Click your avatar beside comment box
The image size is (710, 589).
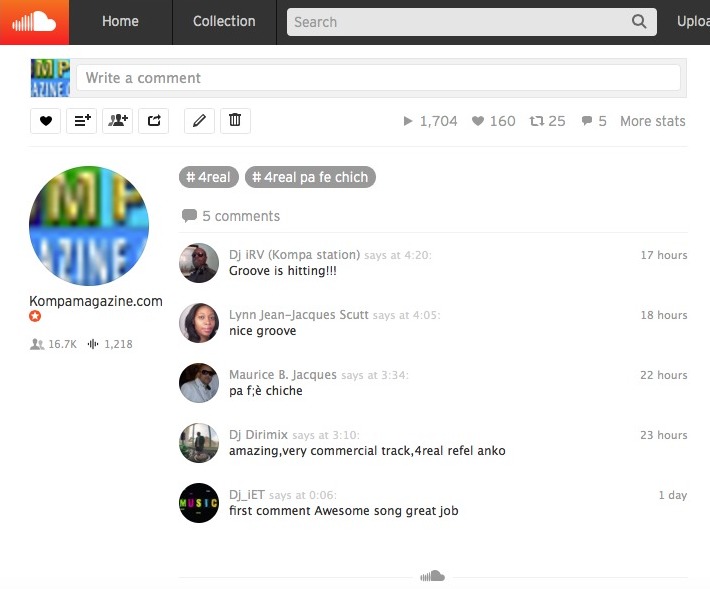pos(50,78)
